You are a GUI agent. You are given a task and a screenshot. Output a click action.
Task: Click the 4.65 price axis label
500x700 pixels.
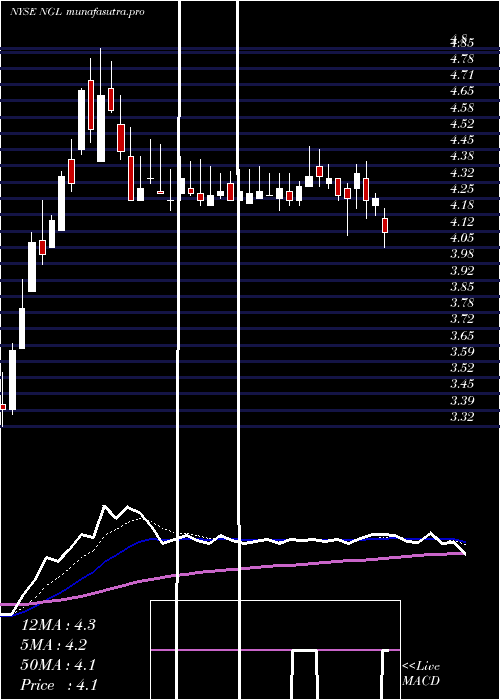pyautogui.click(x=462, y=91)
